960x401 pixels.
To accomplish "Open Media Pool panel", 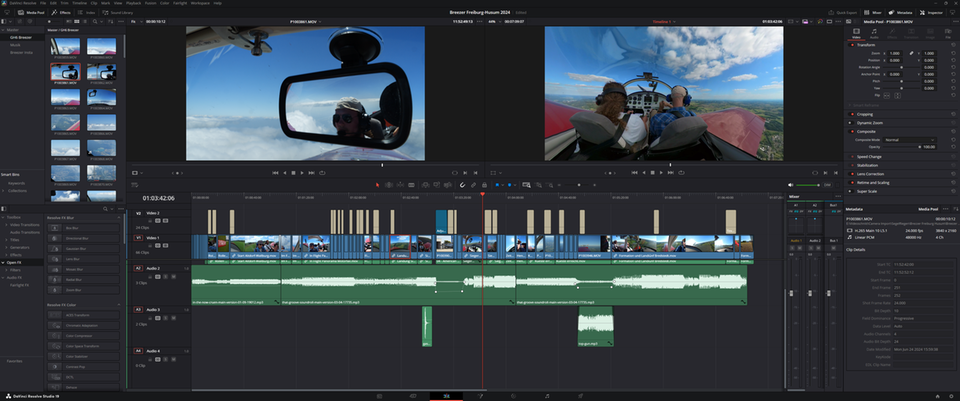I will tap(31, 12).
